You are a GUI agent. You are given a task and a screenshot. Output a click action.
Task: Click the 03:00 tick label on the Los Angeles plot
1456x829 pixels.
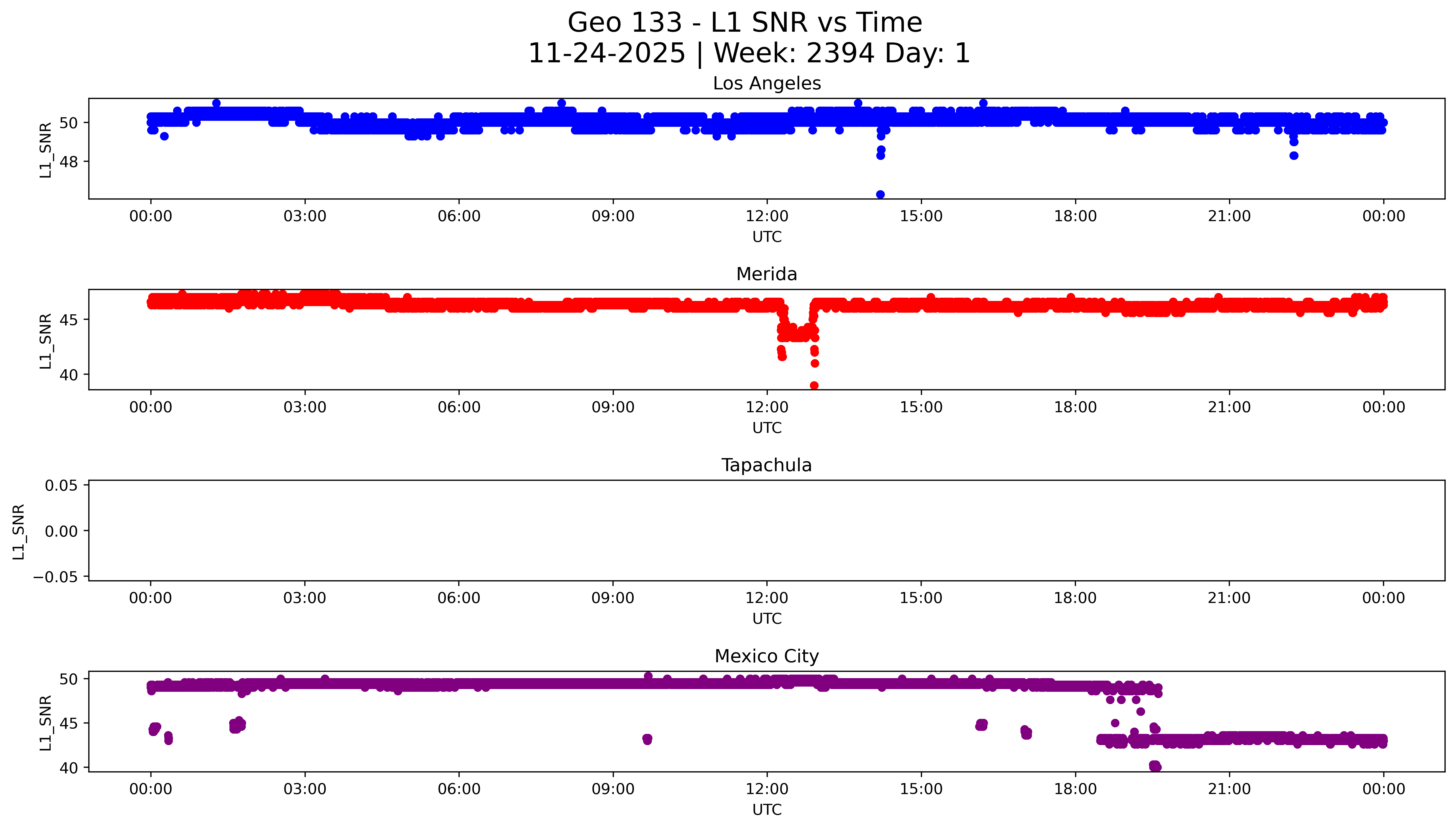305,216
